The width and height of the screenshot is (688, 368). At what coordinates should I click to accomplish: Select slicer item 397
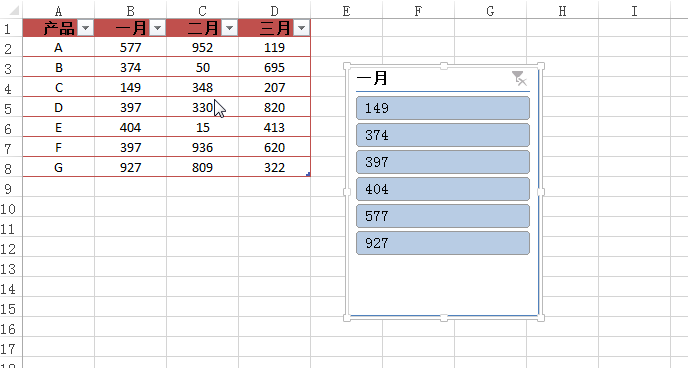point(443,162)
